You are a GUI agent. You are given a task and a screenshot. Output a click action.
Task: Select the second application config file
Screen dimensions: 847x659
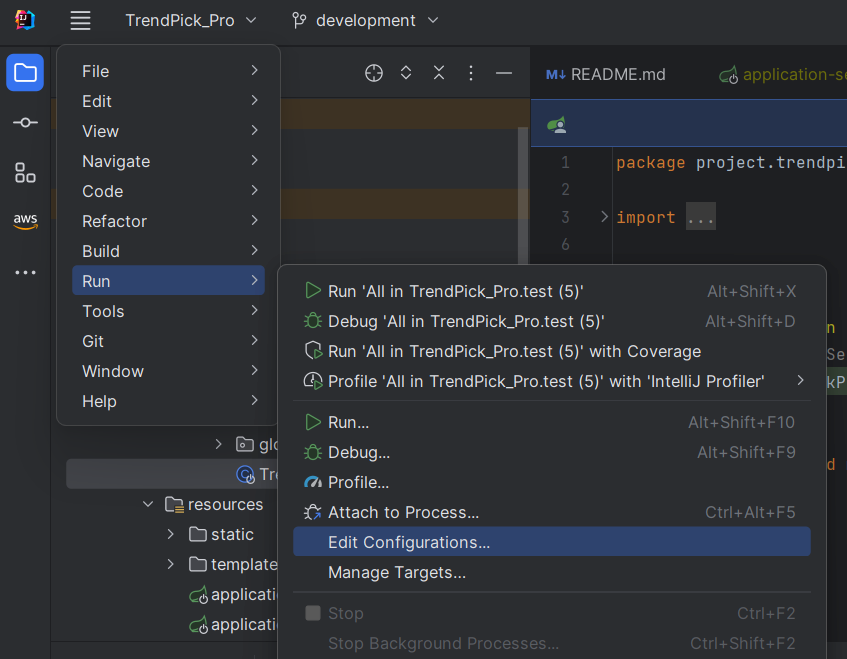click(233, 624)
